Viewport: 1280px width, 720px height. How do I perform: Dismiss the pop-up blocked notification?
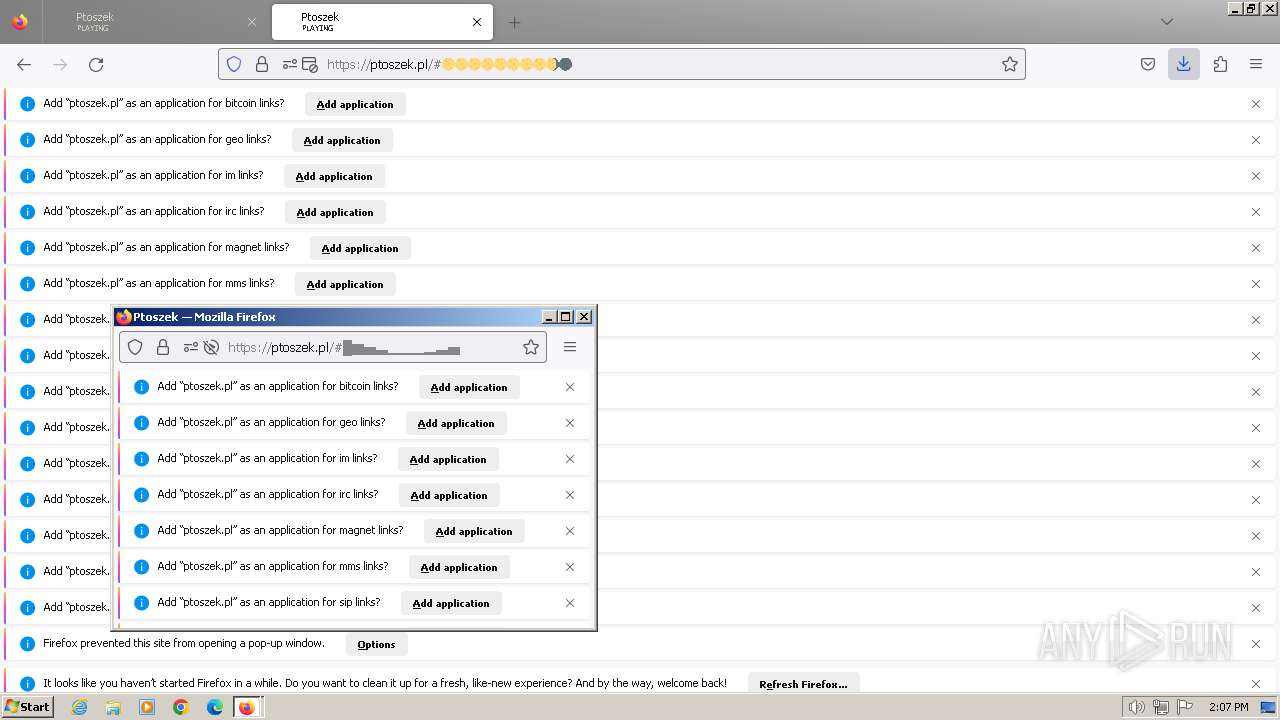(x=1256, y=644)
